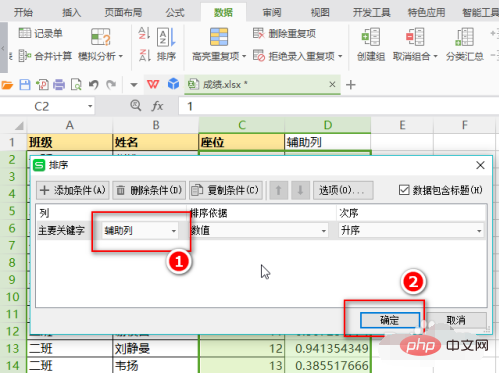The image size is (499, 378).
Task: Switch to the 公式 ribbon tab
Action: coord(175,13)
